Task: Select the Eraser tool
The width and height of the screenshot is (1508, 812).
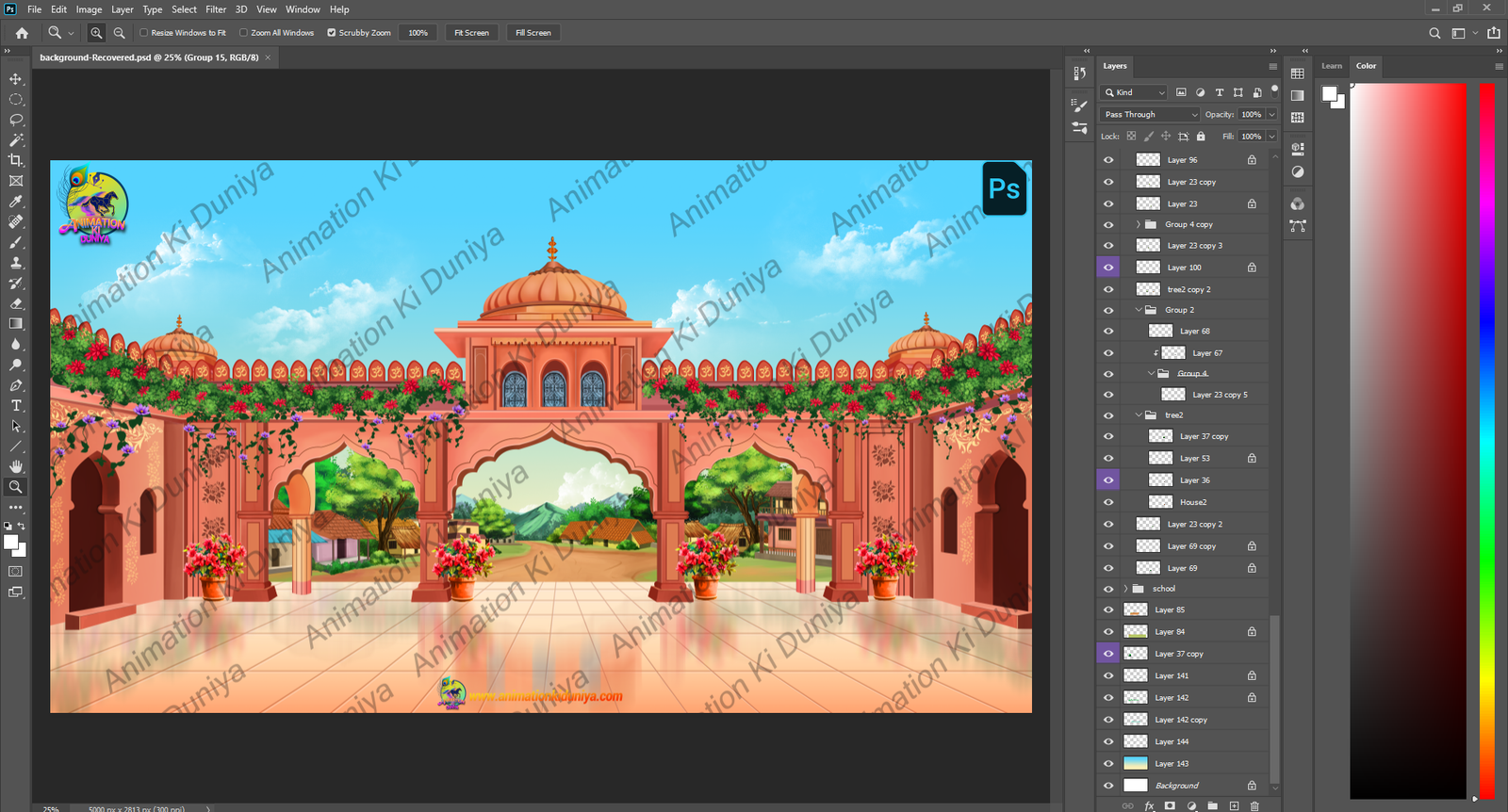Action: (16, 303)
